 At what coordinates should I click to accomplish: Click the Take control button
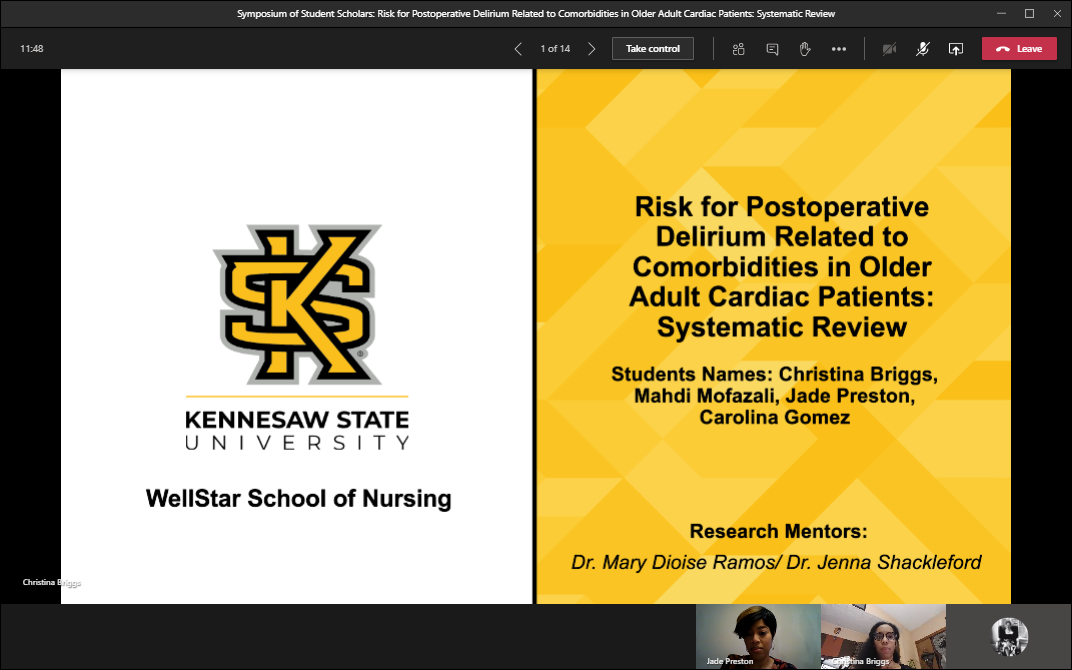(652, 49)
